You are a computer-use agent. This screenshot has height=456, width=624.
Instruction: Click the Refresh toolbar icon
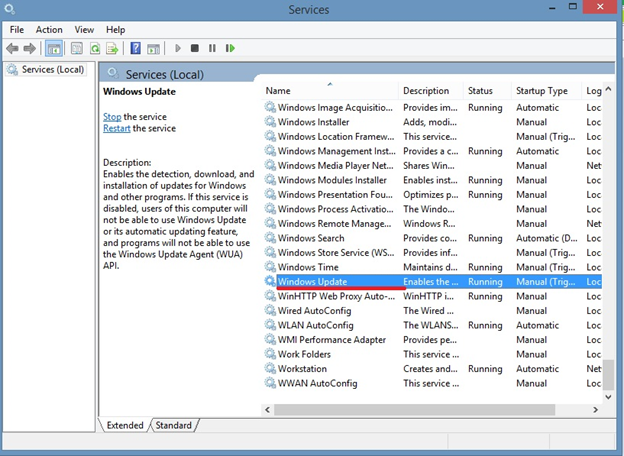click(95, 49)
